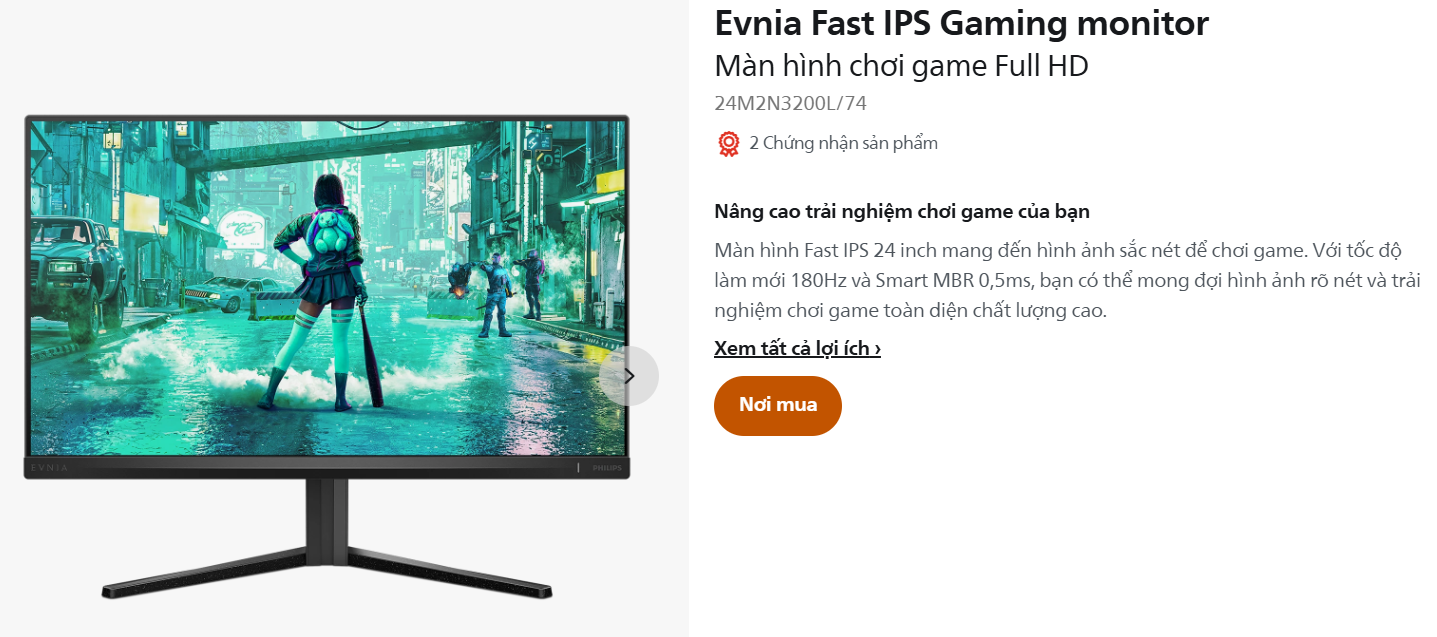Open the Xem tất cả lợi ích link
1437x637 pixels.
click(797, 348)
